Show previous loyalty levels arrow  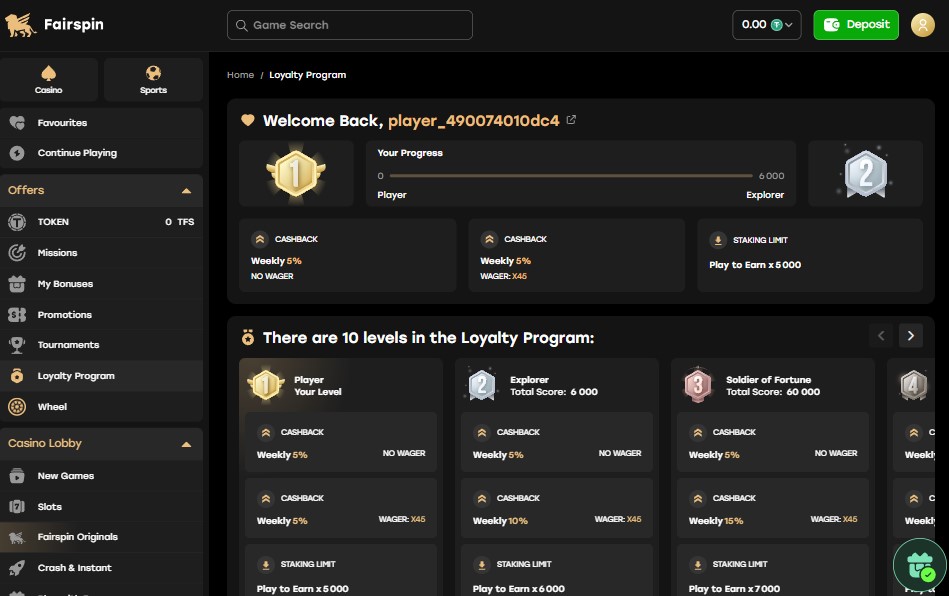[881, 336]
